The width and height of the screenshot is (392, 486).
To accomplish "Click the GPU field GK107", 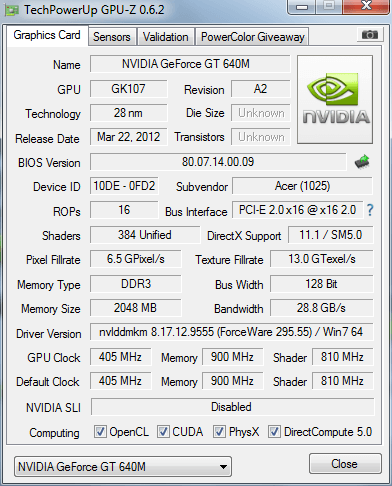I will pos(128,89).
